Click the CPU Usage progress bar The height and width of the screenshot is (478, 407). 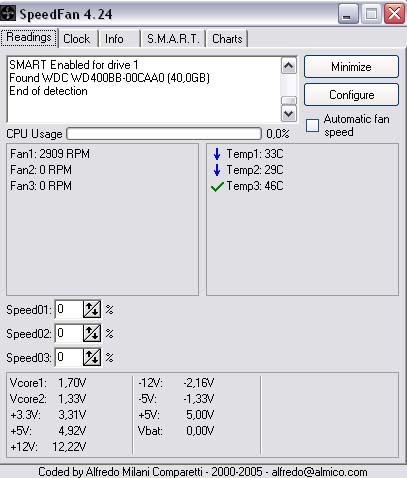[x=164, y=134]
